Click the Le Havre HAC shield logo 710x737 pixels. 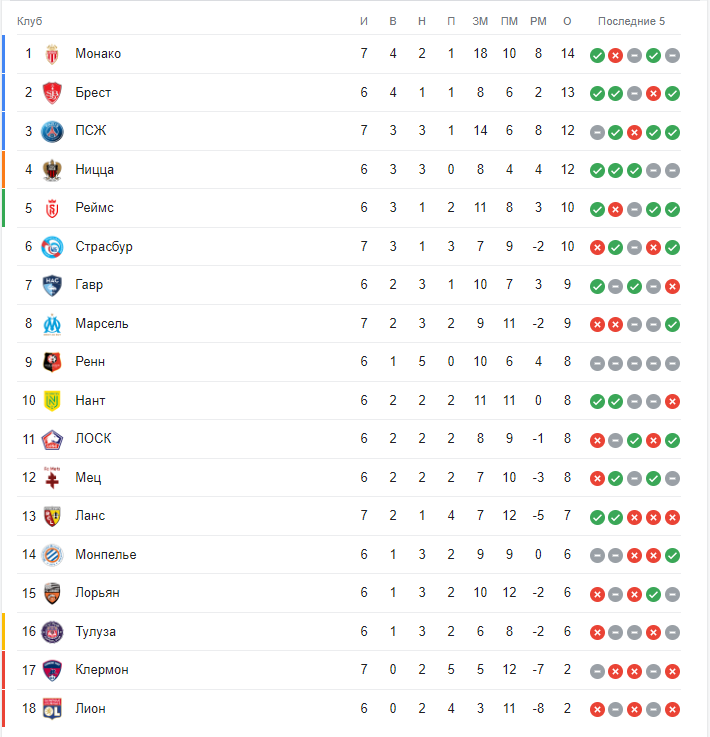[x=52, y=285]
